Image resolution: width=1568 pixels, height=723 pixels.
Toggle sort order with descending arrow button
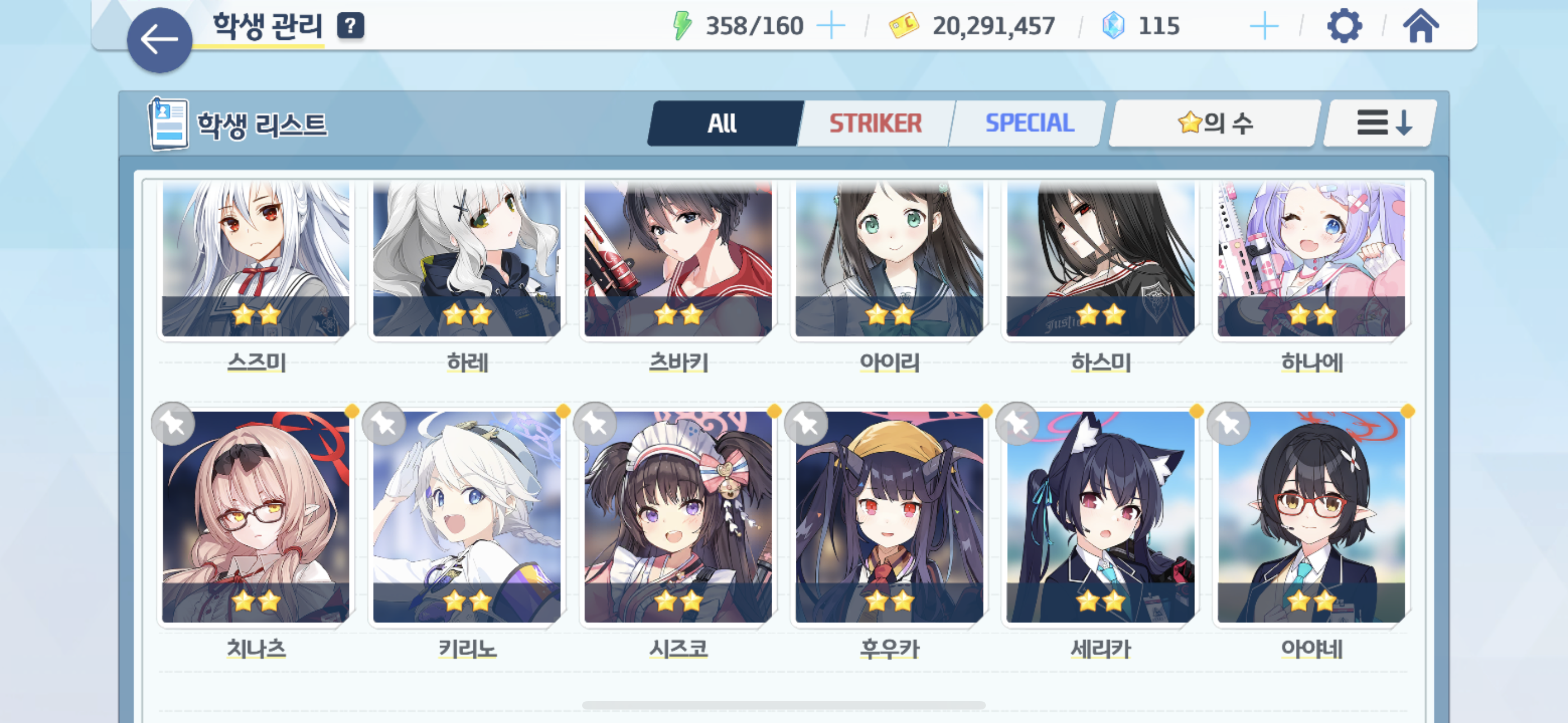click(x=1381, y=123)
